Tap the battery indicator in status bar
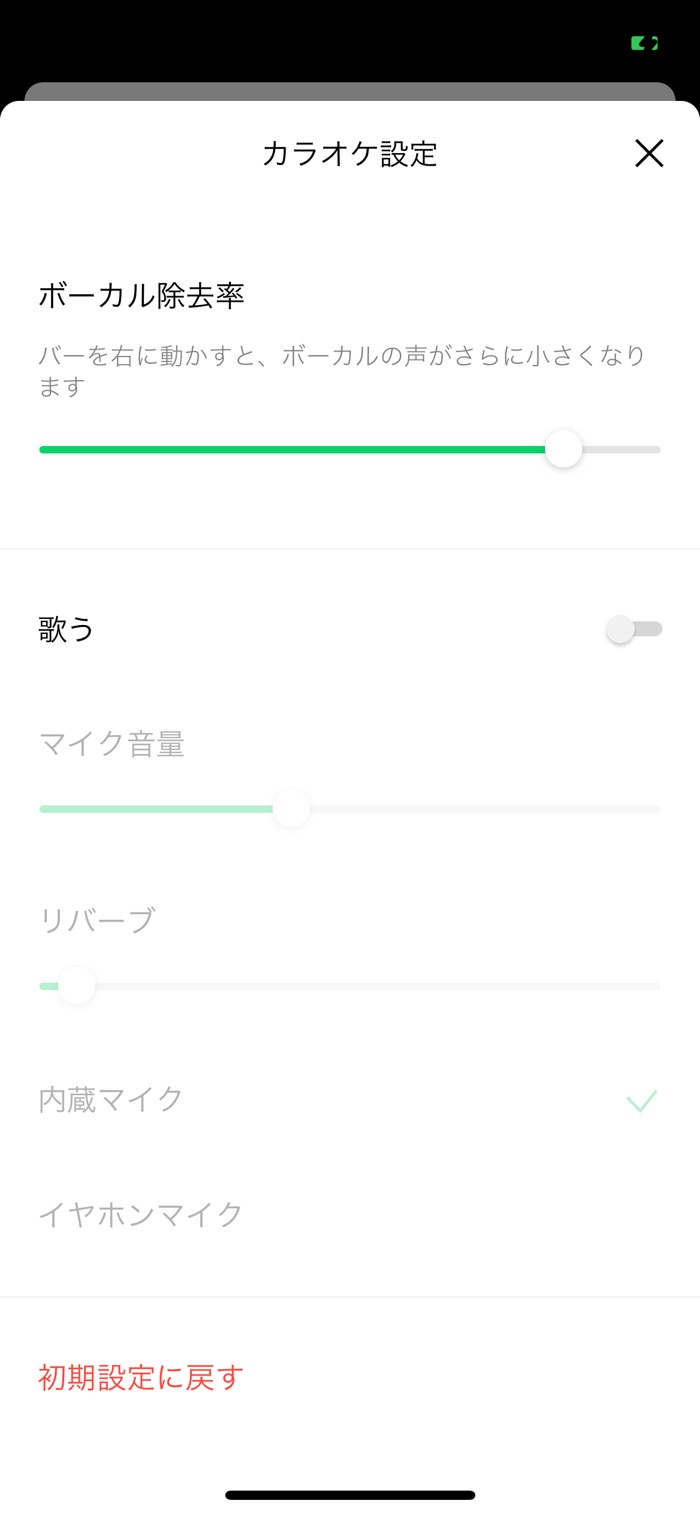The height and width of the screenshot is (1515, 700). point(643,43)
